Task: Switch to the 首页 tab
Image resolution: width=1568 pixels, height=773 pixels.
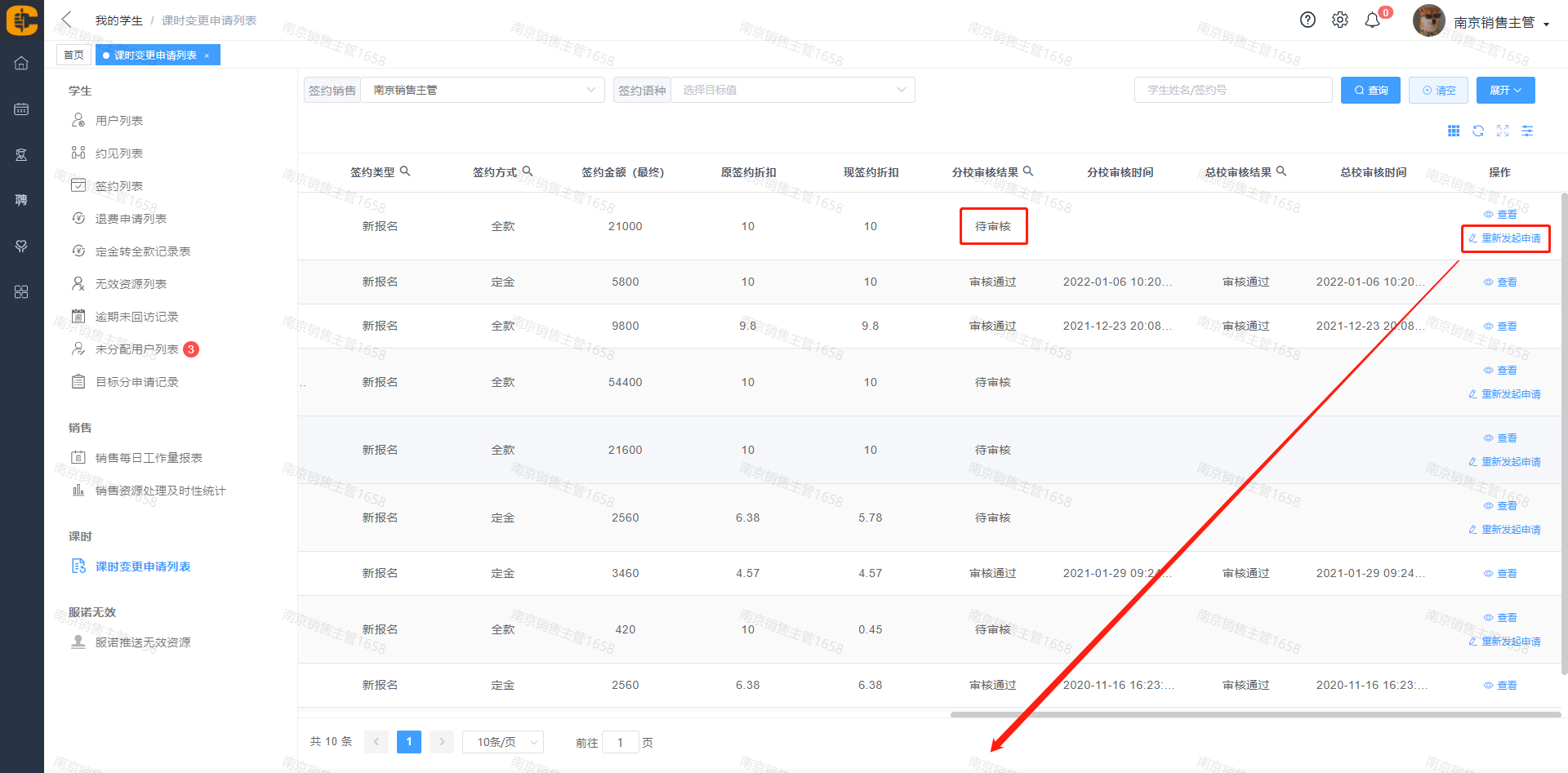Action: click(x=73, y=56)
